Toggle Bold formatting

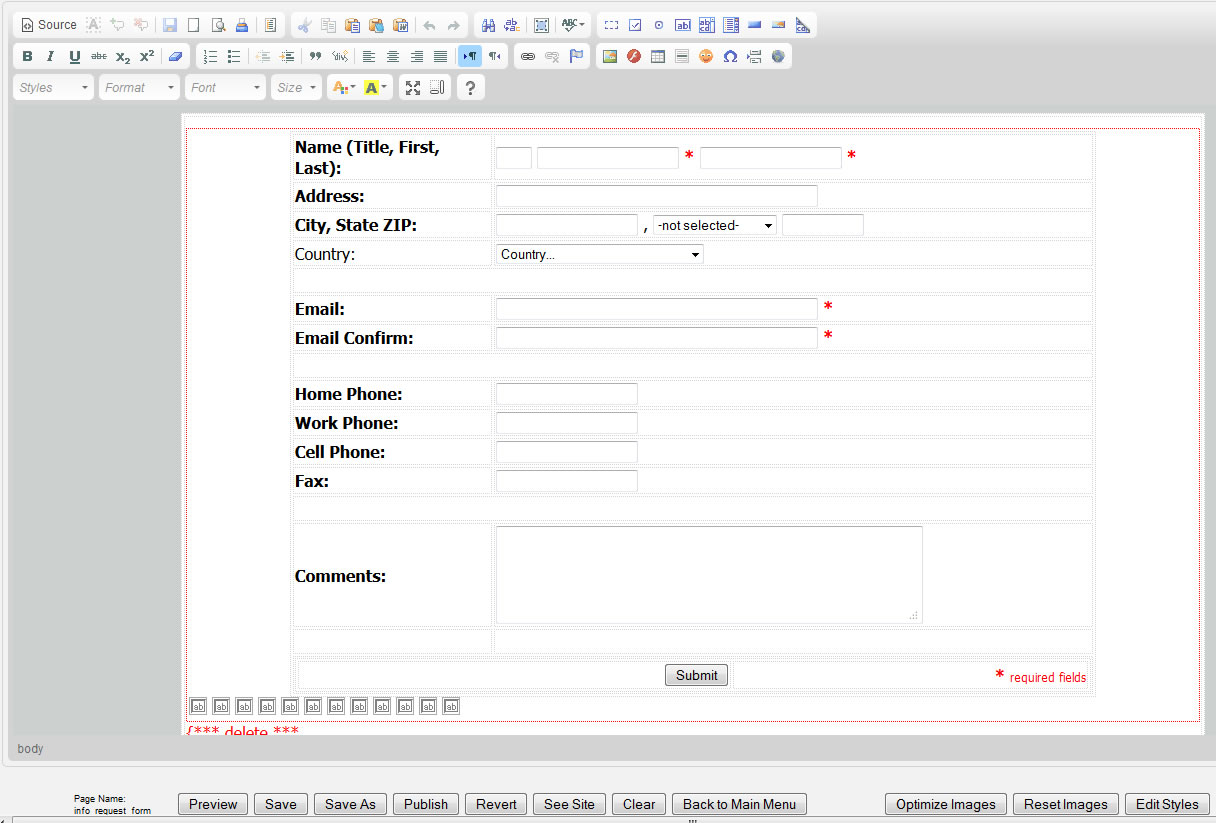(27, 56)
